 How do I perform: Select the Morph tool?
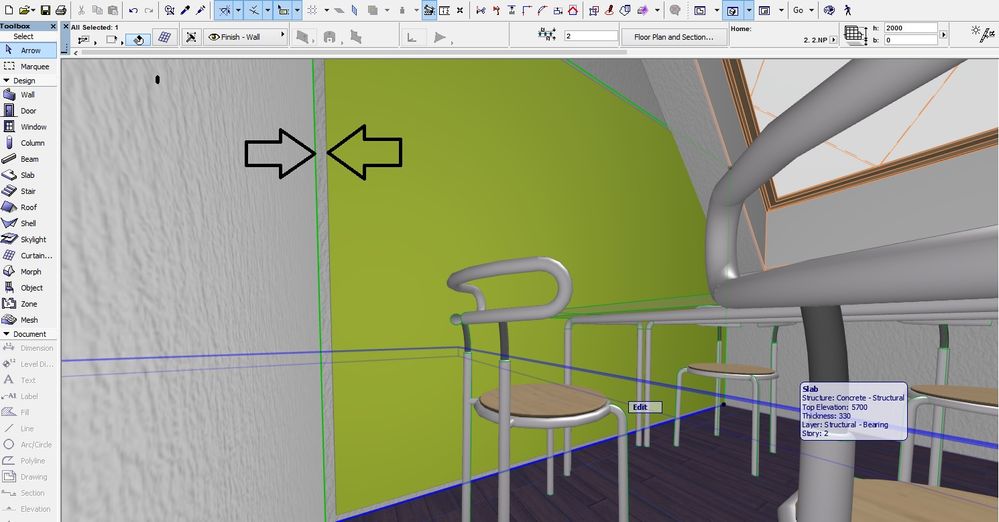click(x=28, y=272)
